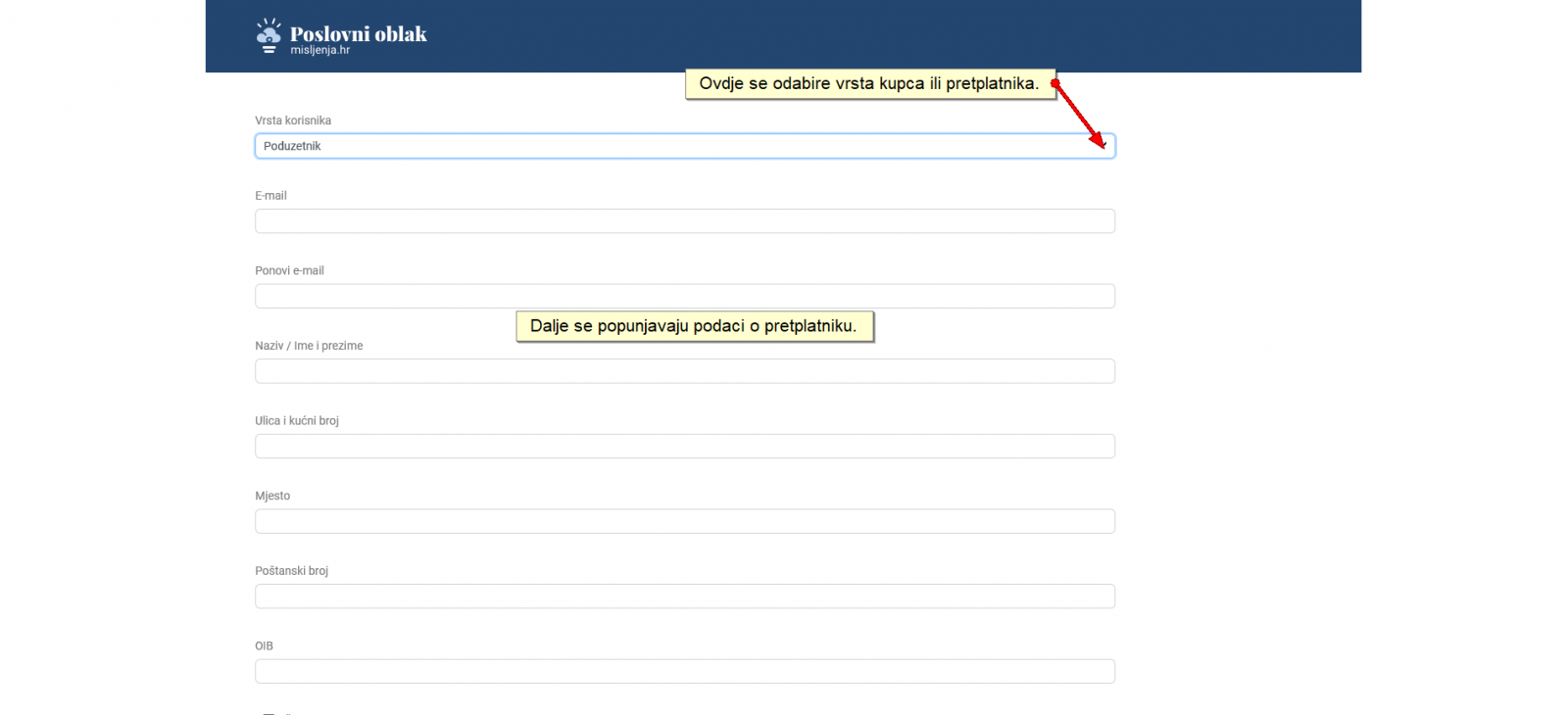The height and width of the screenshot is (715, 1568).
Task: Click the 'Poslovni oblak' header title text
Action: pos(358,34)
